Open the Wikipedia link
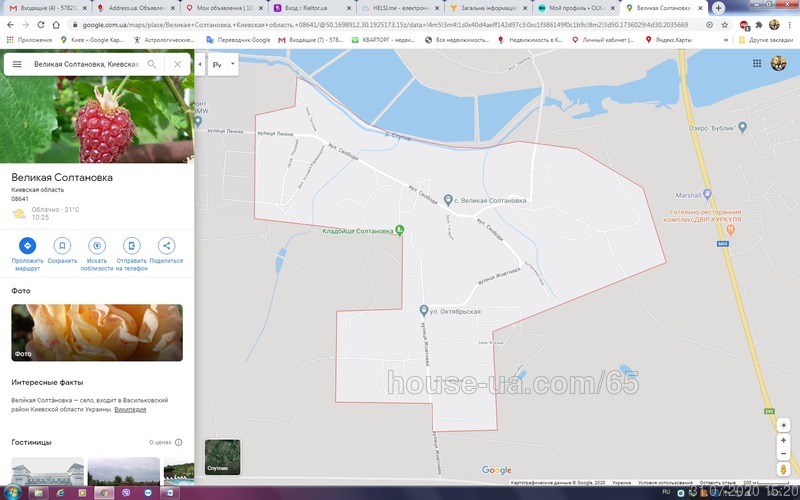 pyautogui.click(x=130, y=409)
